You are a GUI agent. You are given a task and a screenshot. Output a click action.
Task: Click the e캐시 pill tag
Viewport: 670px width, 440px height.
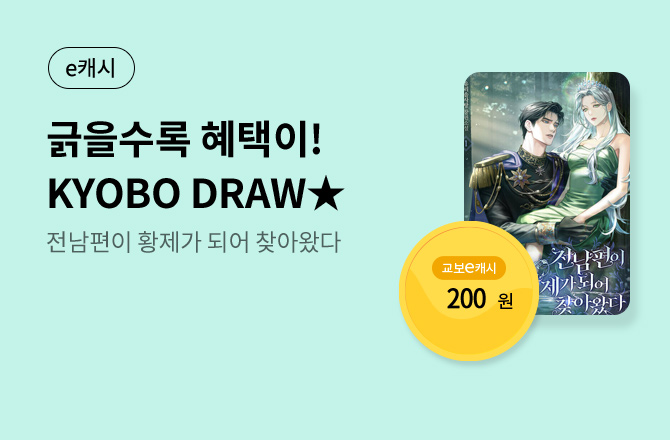click(91, 68)
